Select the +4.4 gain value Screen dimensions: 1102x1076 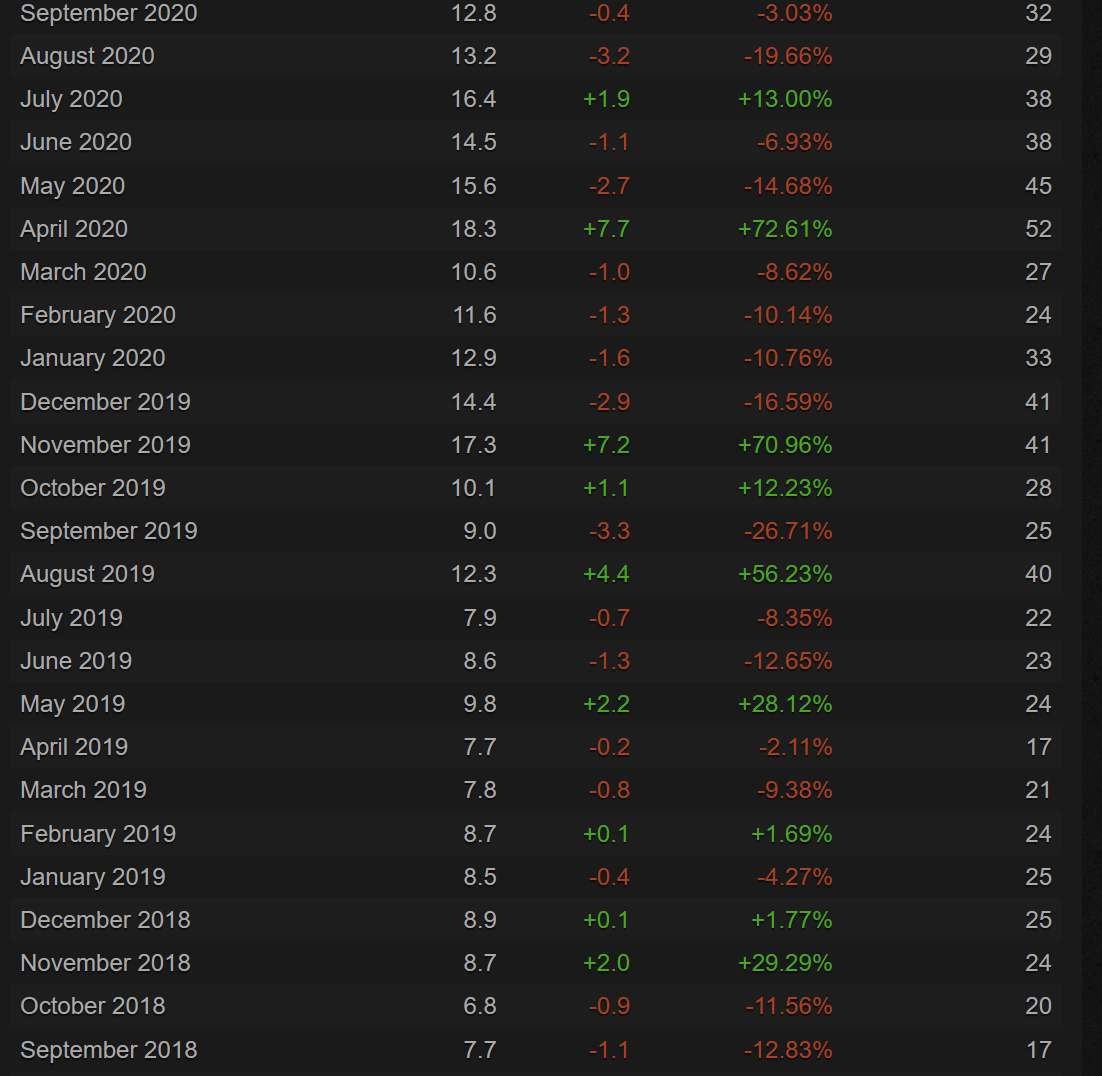pos(607,574)
